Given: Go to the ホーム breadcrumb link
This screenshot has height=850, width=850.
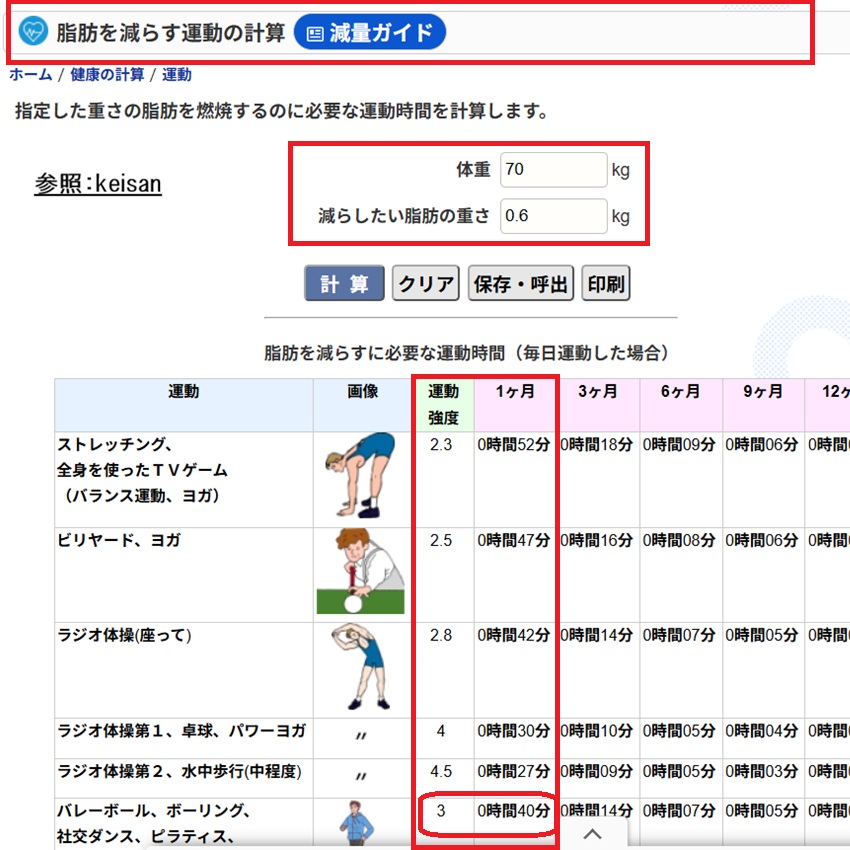Looking at the screenshot, I should [x=31, y=75].
